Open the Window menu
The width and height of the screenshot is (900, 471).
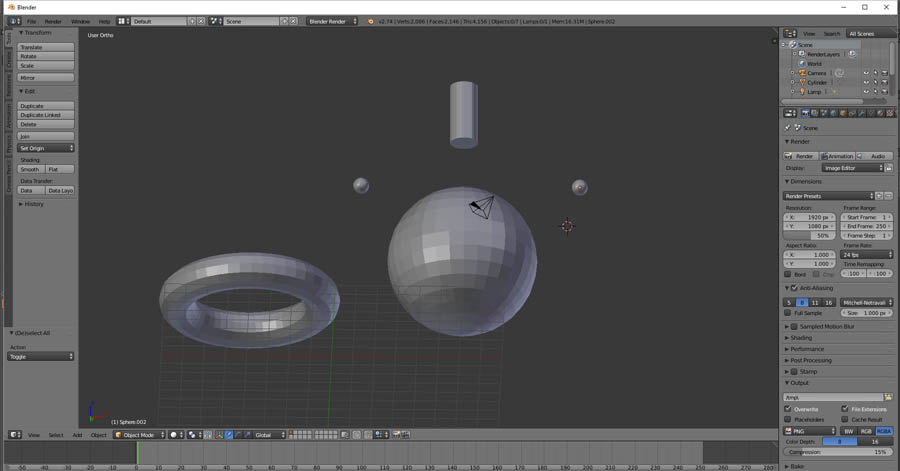[80, 21]
